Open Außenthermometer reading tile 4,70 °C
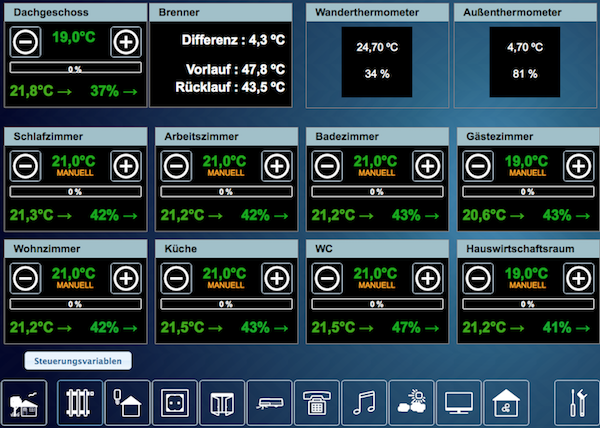This screenshot has width=600, height=428. (x=525, y=62)
